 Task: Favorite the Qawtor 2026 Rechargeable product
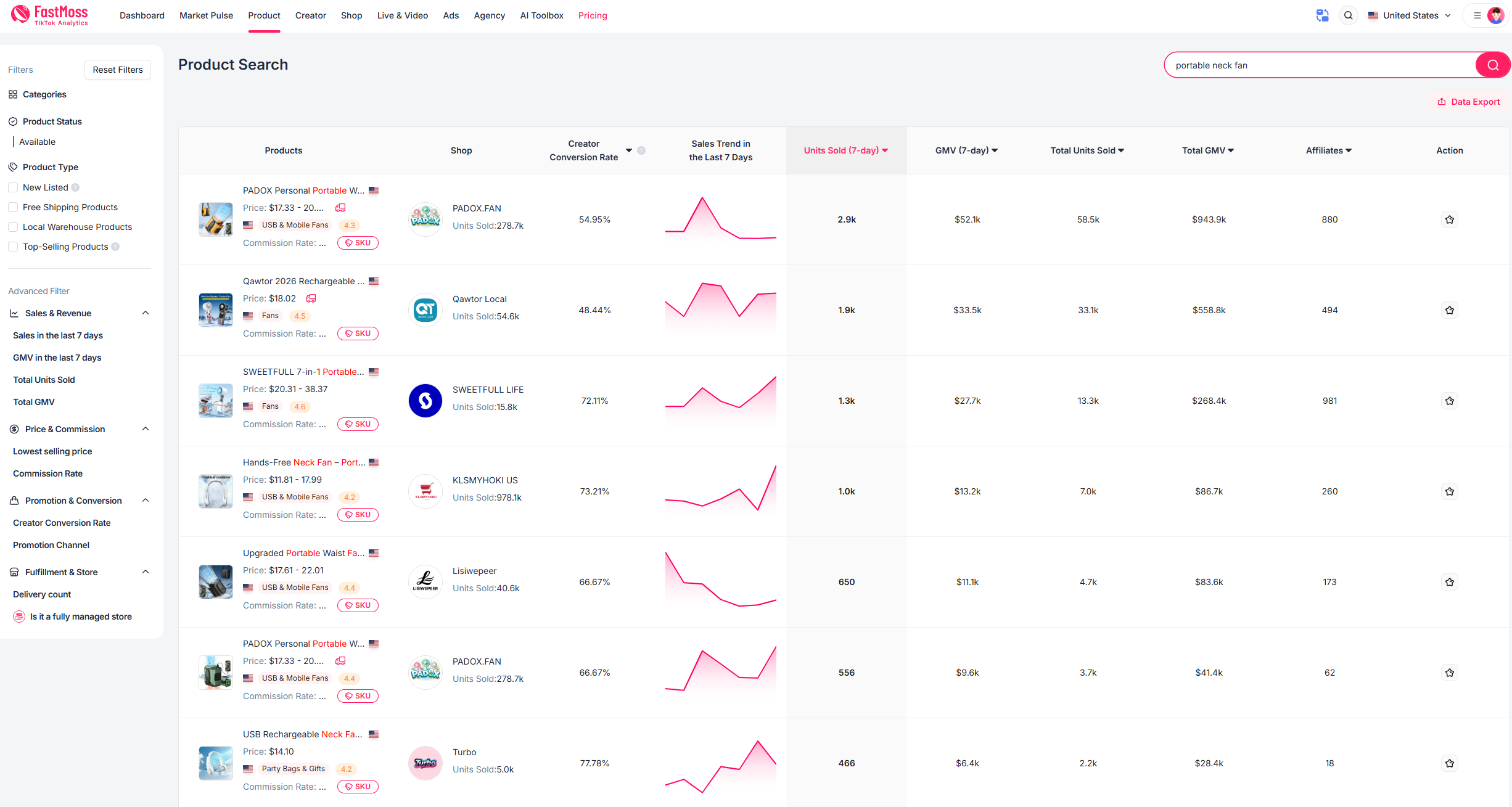pos(1450,310)
